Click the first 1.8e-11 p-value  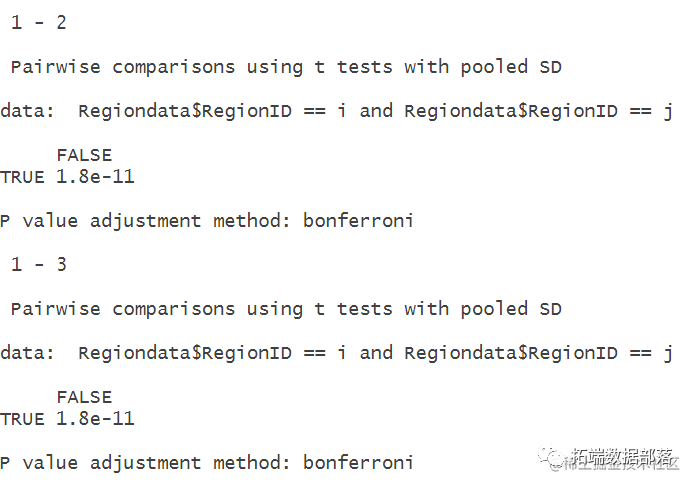pos(95,177)
